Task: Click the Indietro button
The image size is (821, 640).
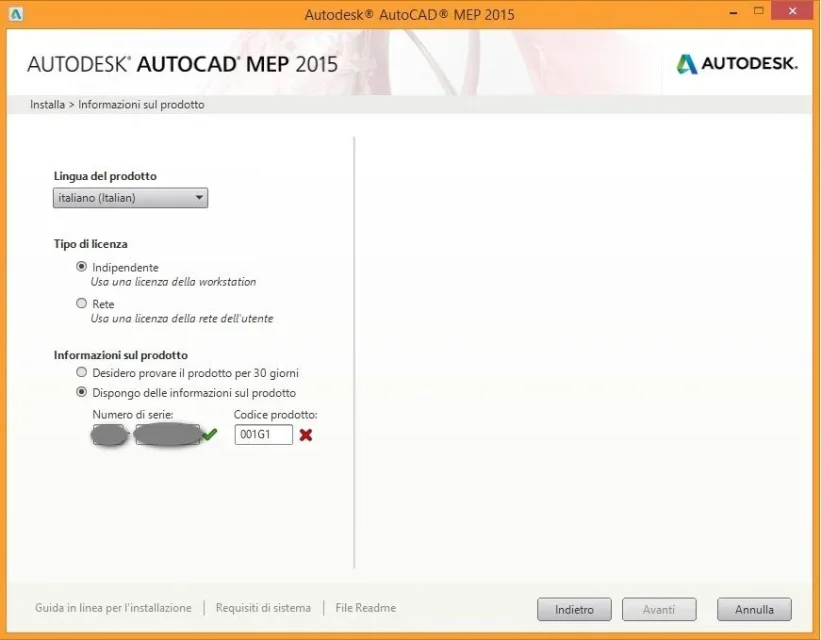Action: (x=574, y=610)
